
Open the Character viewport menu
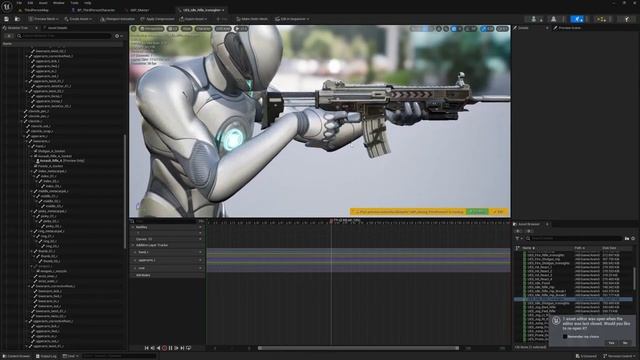click(x=203, y=29)
